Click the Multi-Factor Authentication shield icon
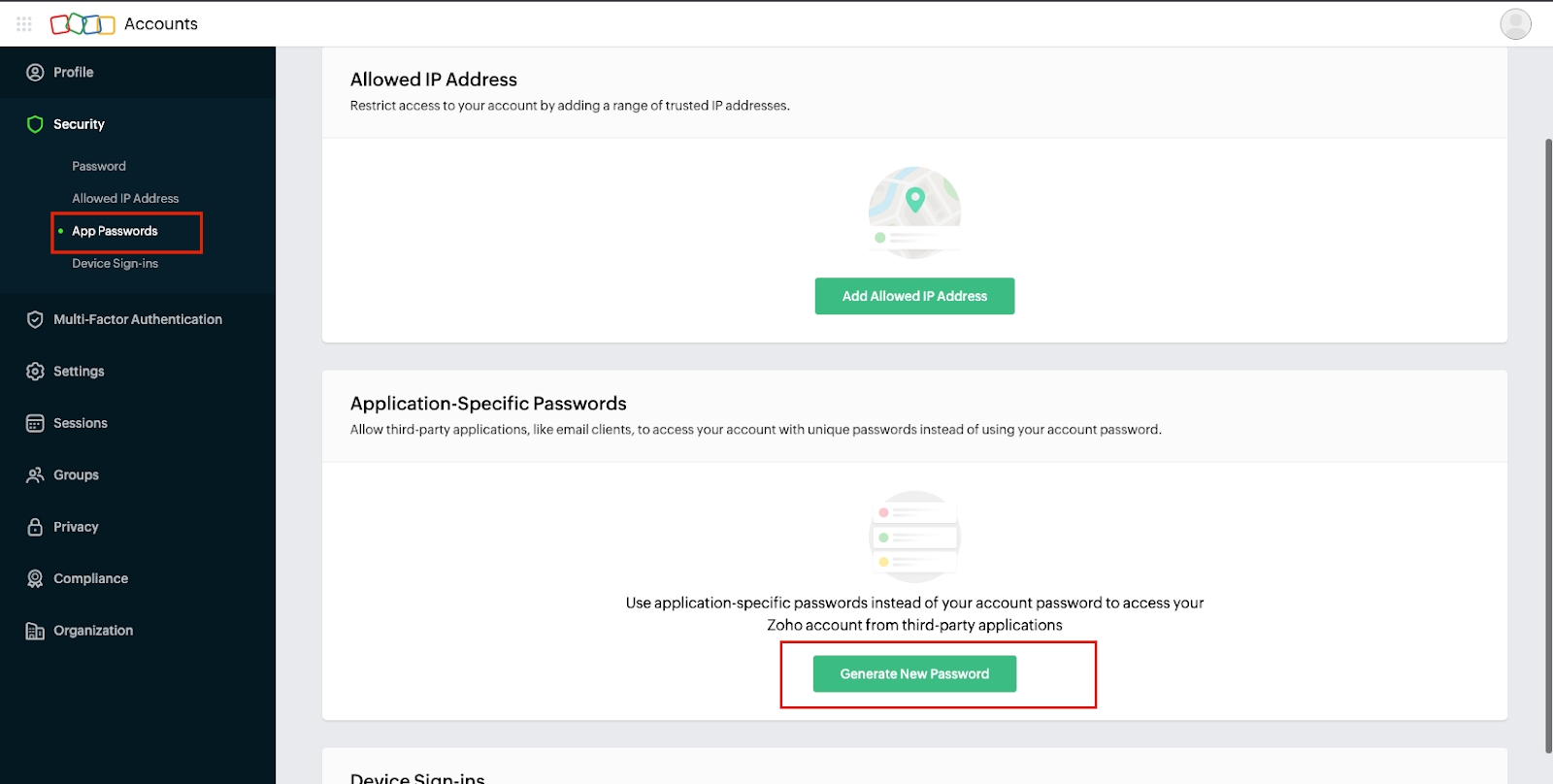 pos(35,319)
